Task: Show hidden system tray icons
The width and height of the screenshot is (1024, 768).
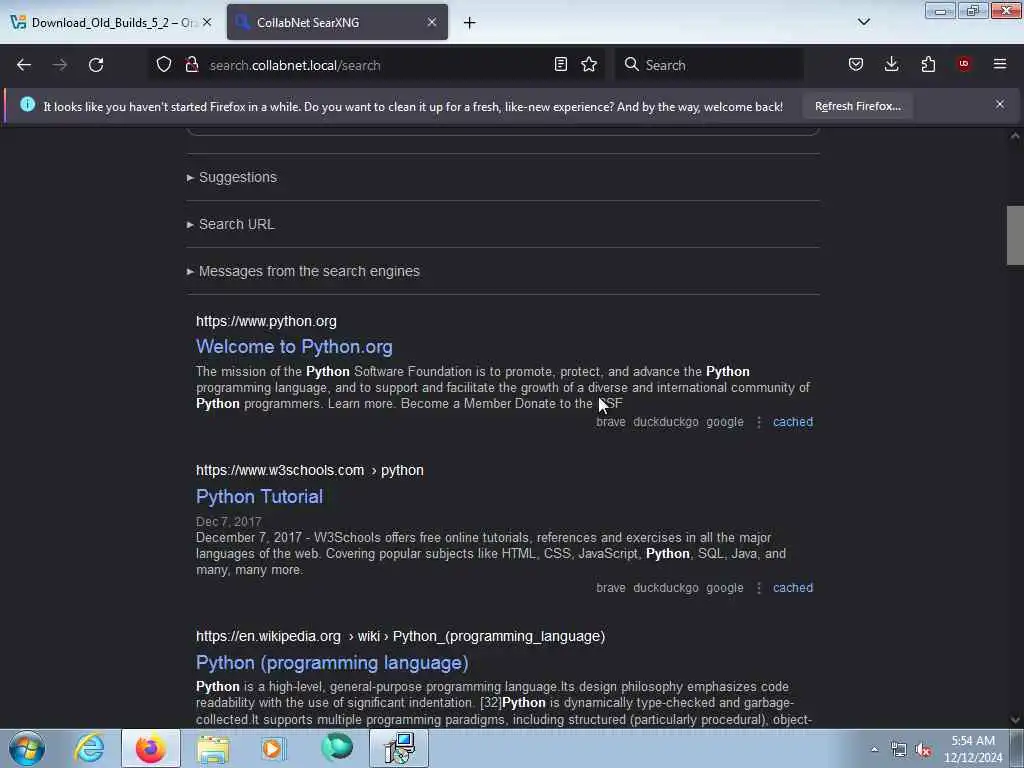Action: pos(874,750)
